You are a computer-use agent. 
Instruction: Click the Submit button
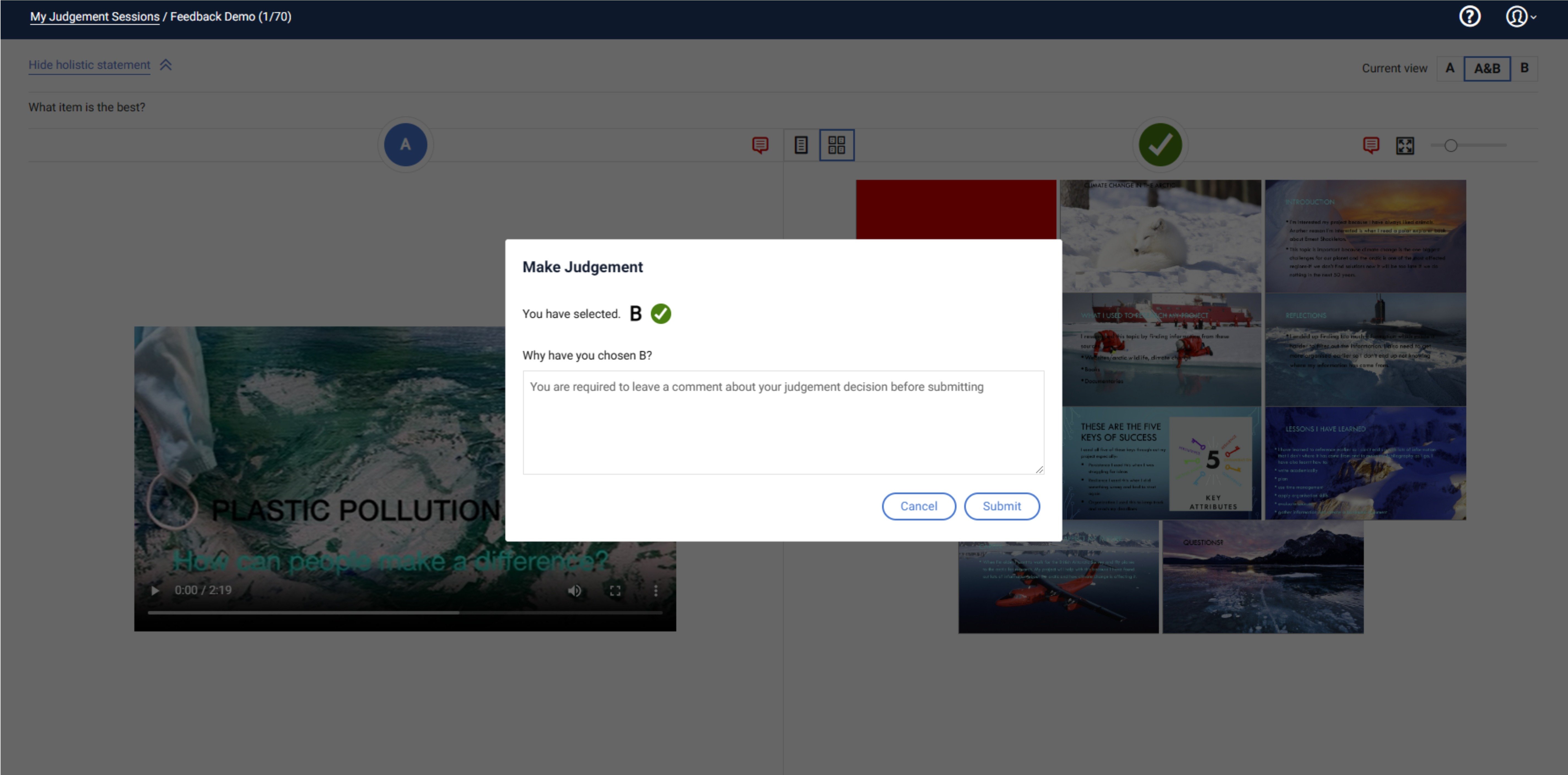click(x=1001, y=506)
